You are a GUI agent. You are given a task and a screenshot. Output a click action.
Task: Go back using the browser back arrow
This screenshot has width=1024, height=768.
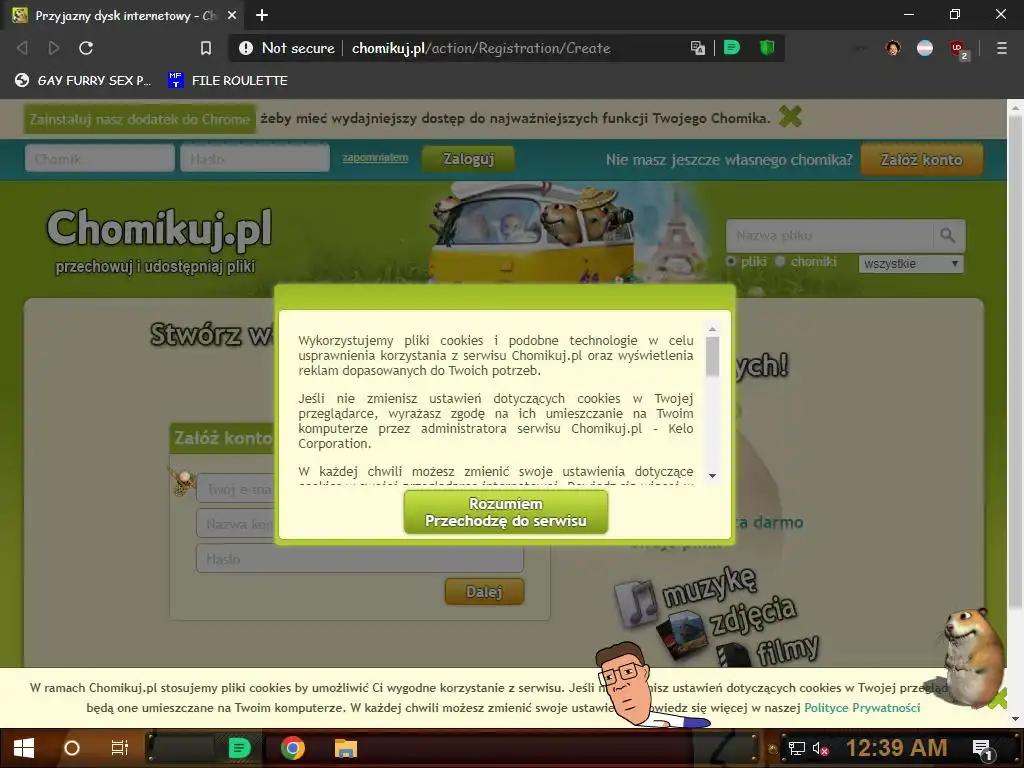click(22, 48)
